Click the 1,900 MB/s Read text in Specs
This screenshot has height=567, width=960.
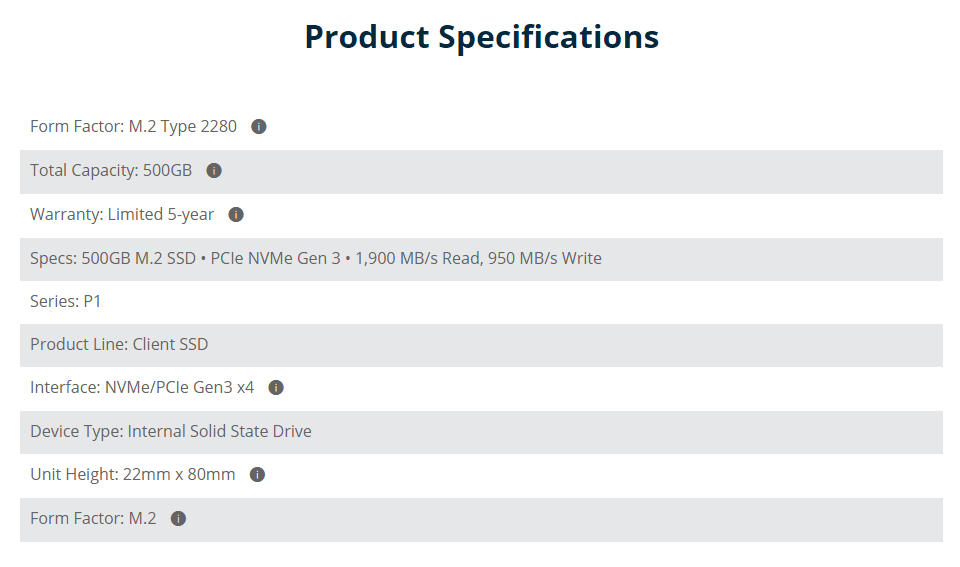point(419,259)
